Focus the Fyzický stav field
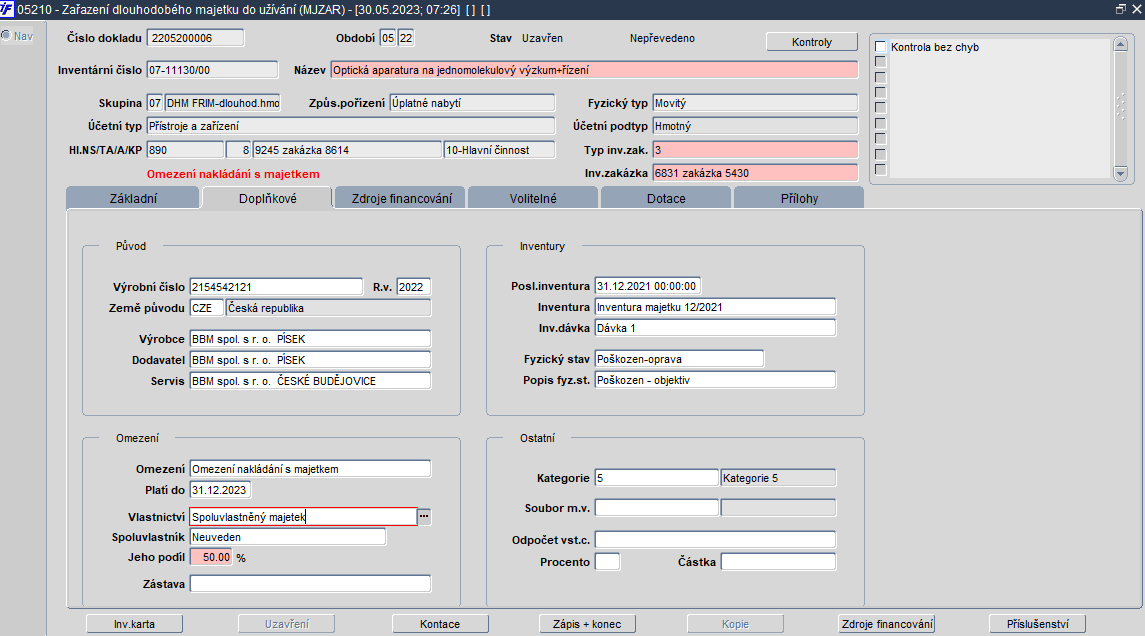This screenshot has height=636, width=1145. click(x=678, y=358)
